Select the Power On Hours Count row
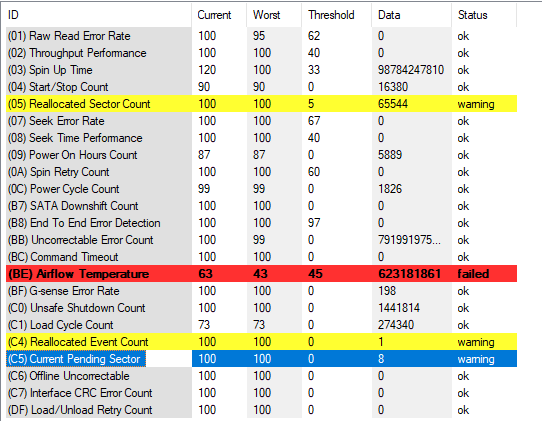Screen dimensions: 542x421 click(261, 155)
